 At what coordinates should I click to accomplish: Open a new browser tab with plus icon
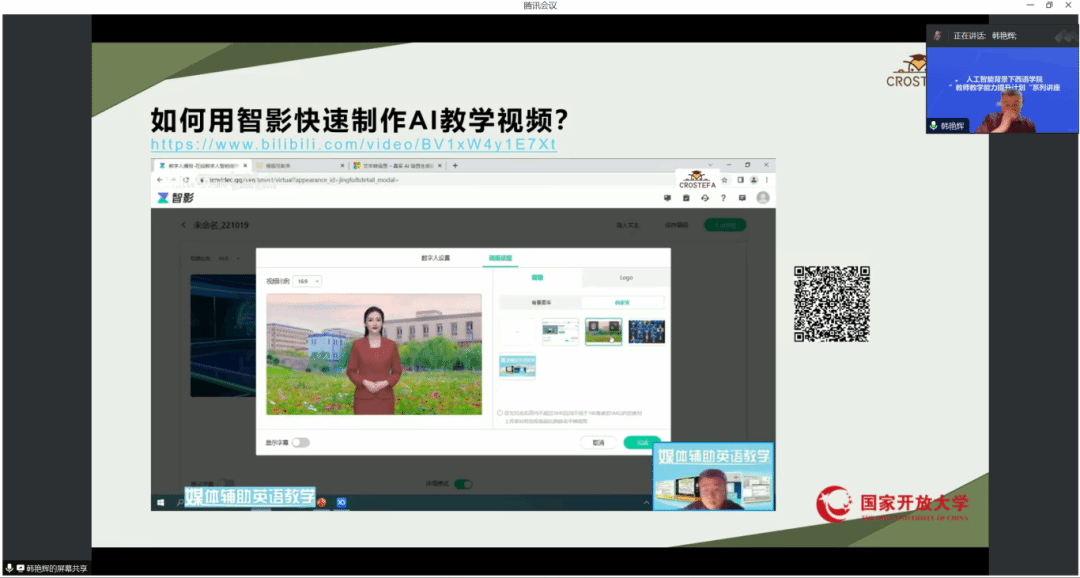coord(456,165)
